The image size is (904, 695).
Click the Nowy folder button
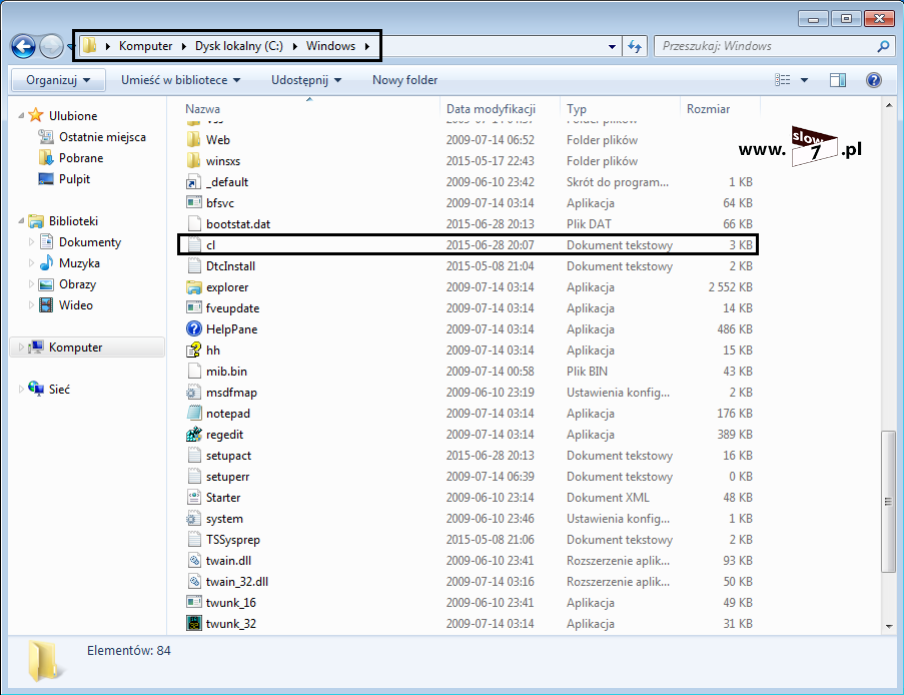(405, 80)
